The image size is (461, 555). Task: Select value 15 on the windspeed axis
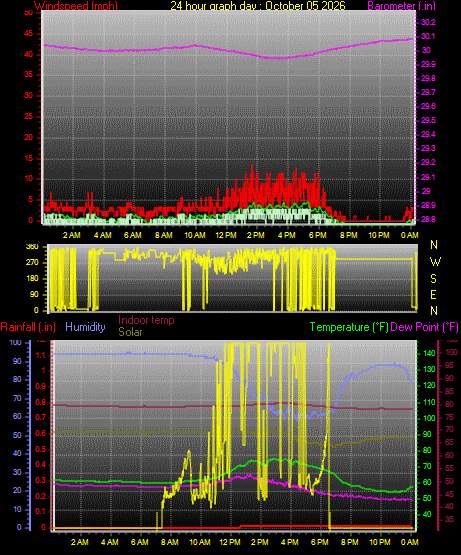28,158
